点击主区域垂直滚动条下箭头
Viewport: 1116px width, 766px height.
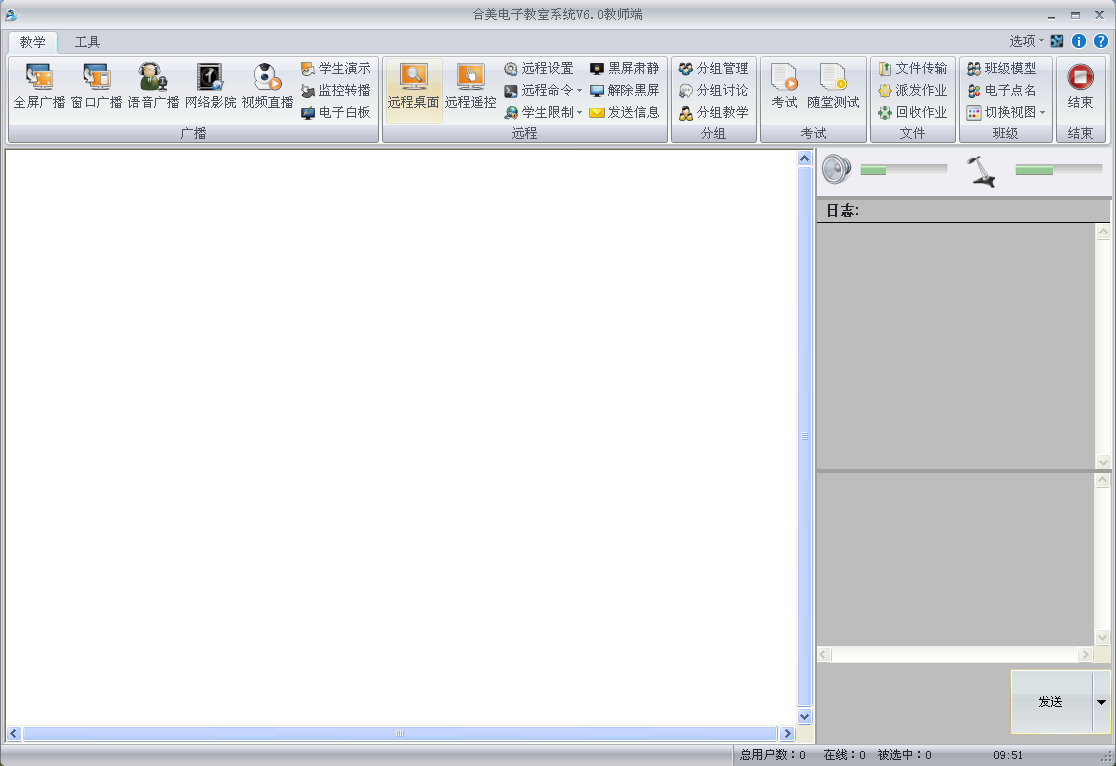[x=804, y=716]
